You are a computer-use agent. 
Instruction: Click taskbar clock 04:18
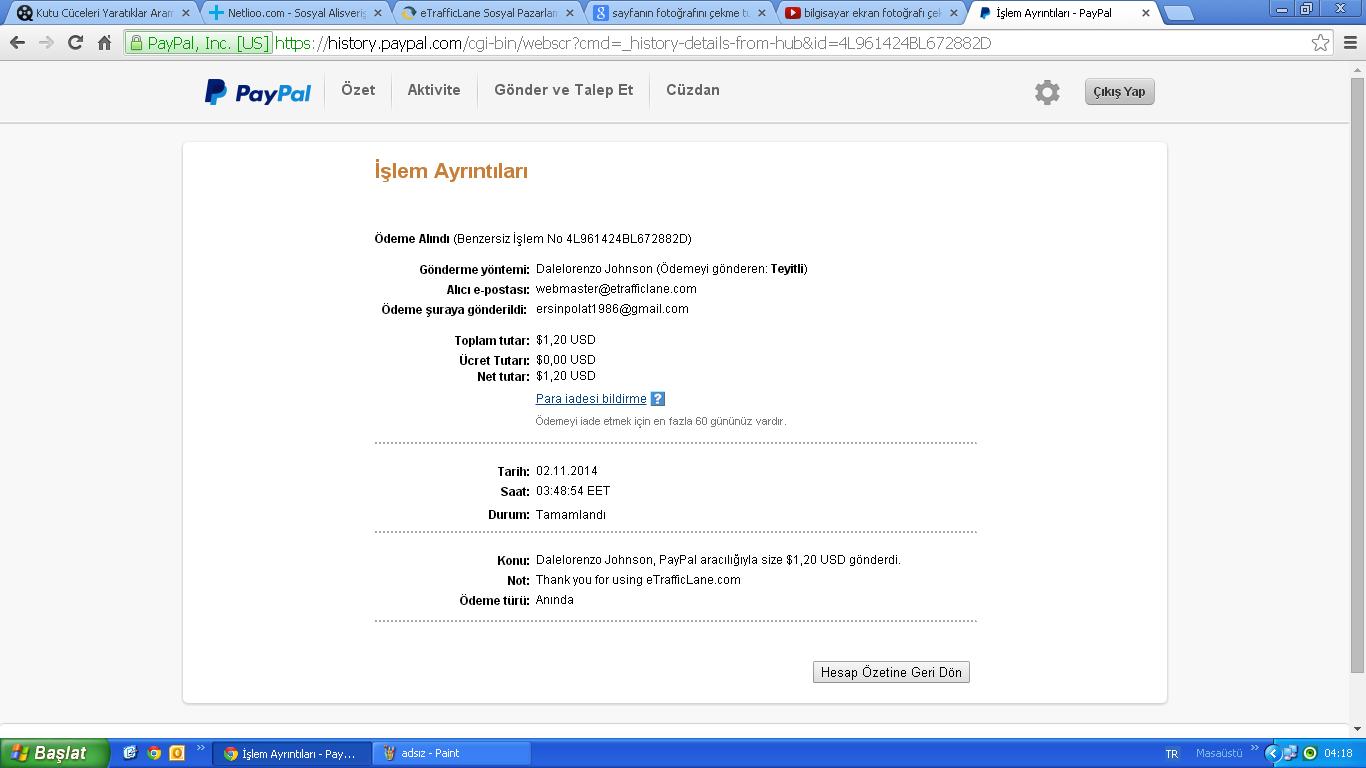(x=1338, y=754)
